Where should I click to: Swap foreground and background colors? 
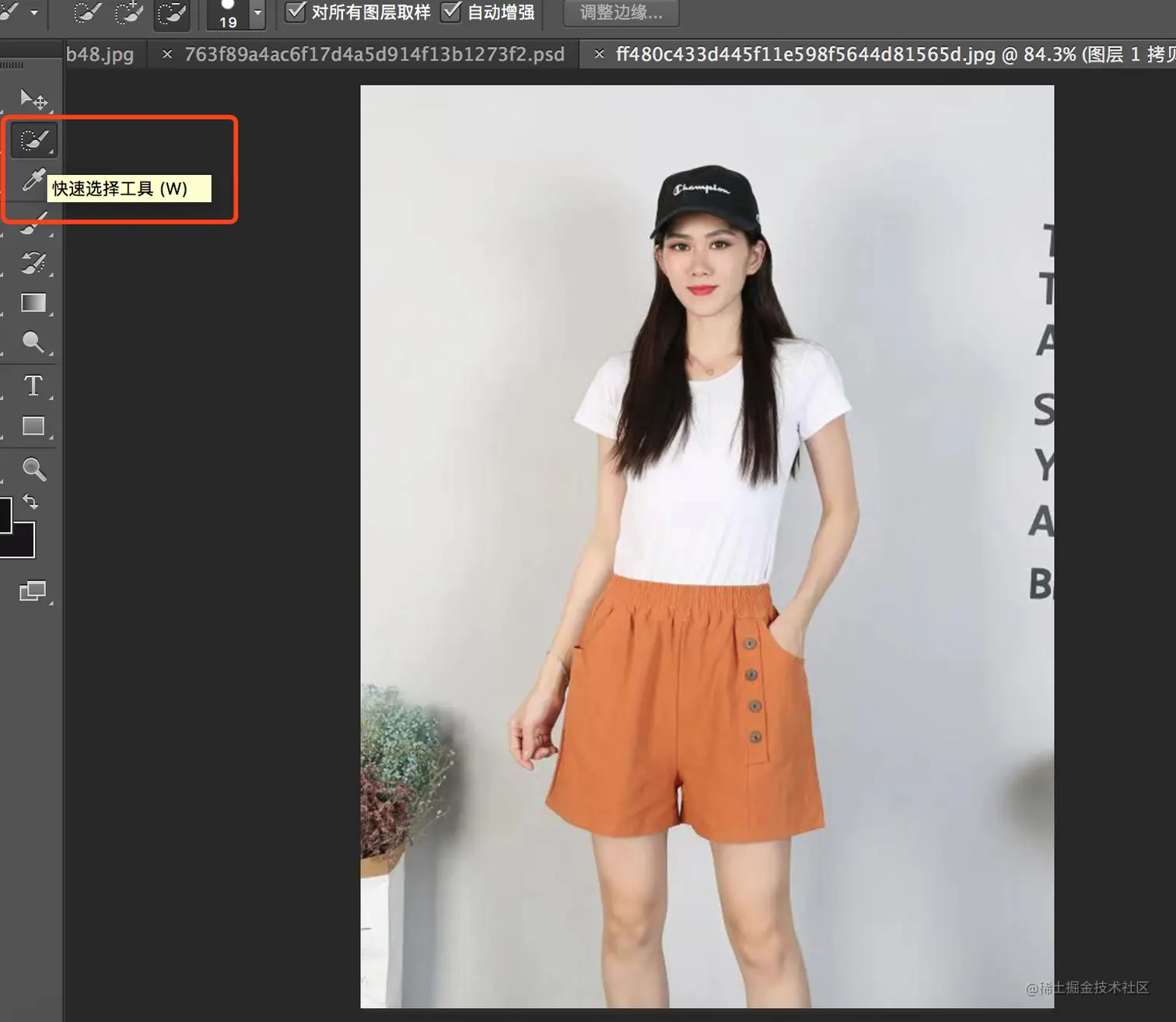point(30,502)
